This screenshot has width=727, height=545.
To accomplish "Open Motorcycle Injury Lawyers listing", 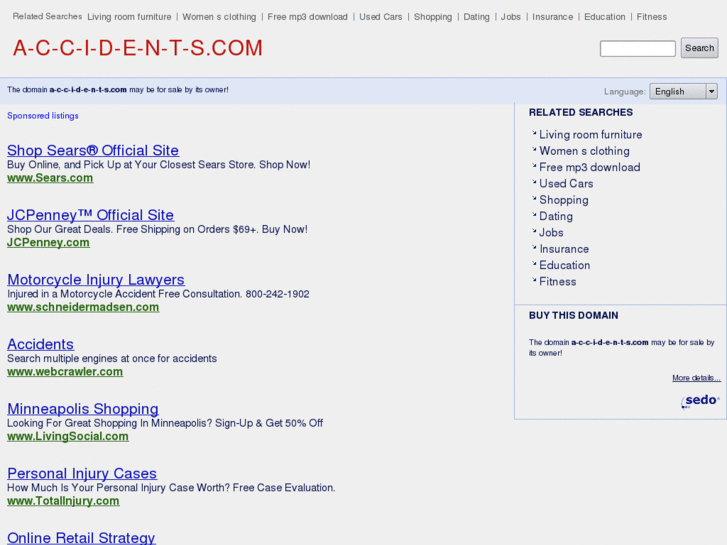I will tap(96, 280).
